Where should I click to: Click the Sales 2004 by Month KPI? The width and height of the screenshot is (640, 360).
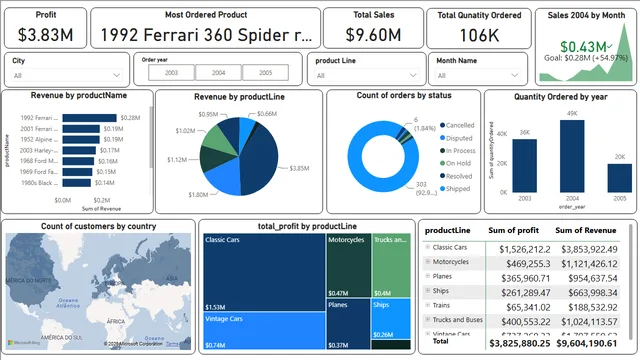(586, 47)
